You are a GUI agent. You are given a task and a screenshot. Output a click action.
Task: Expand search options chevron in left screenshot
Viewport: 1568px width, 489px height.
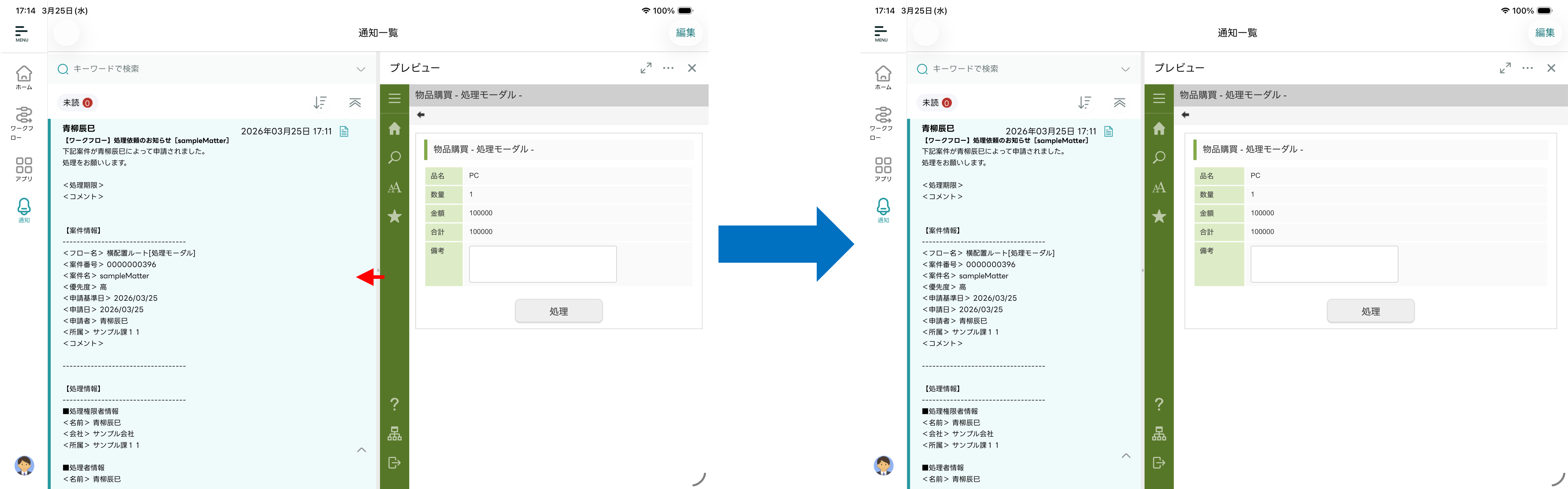point(361,69)
